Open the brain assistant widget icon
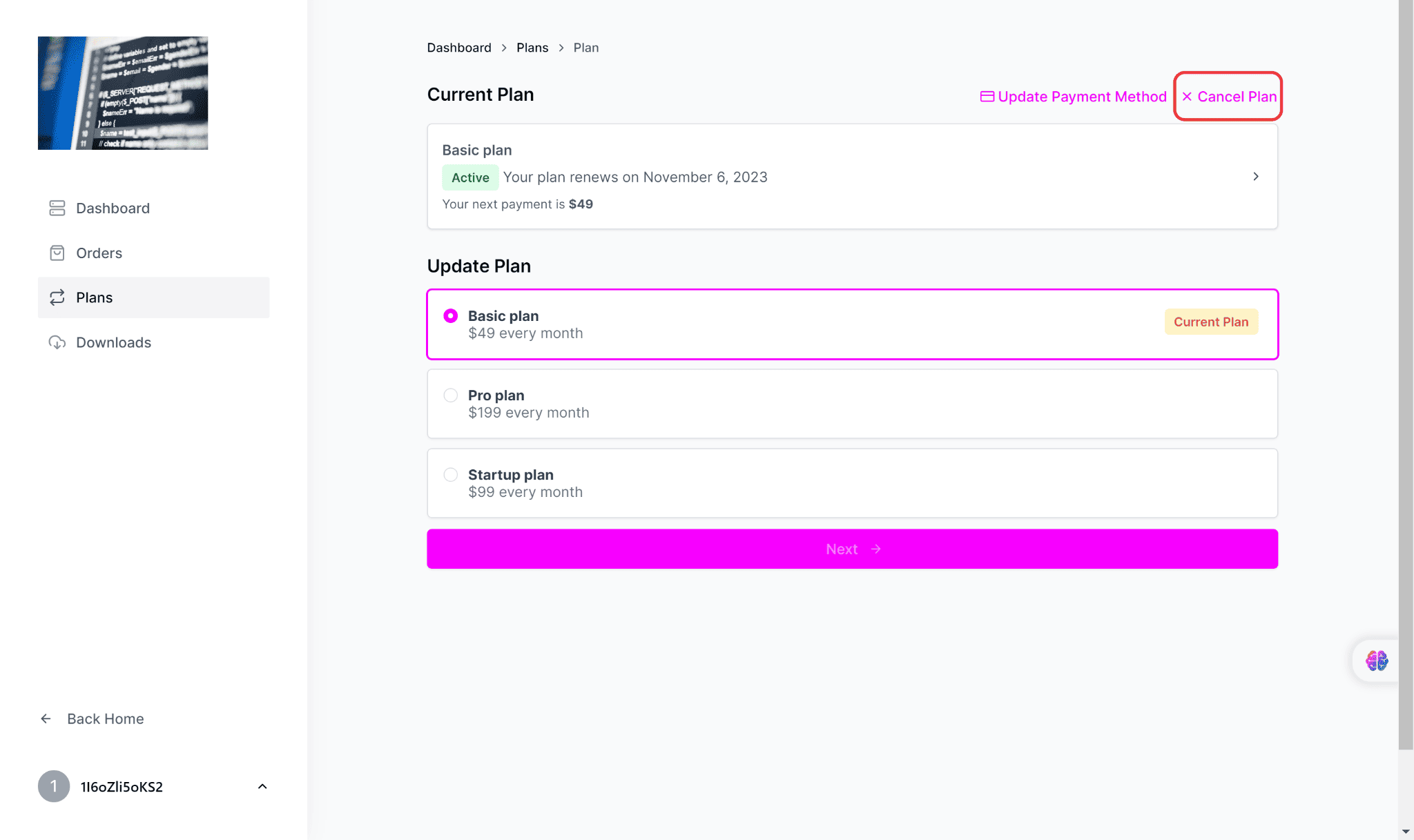1414x840 pixels. point(1376,661)
